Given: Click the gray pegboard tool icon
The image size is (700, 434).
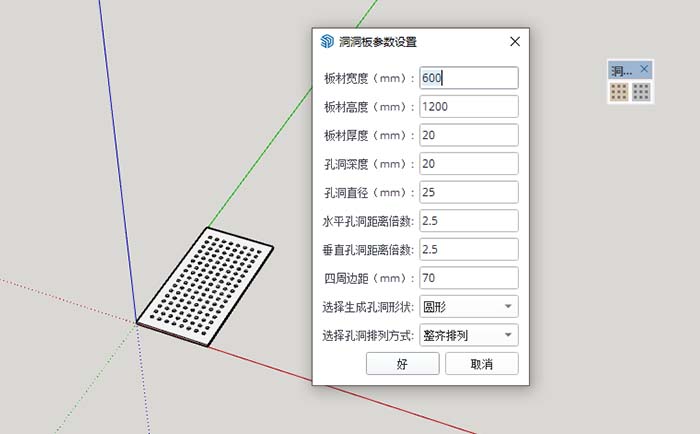Looking at the screenshot, I should click(641, 92).
